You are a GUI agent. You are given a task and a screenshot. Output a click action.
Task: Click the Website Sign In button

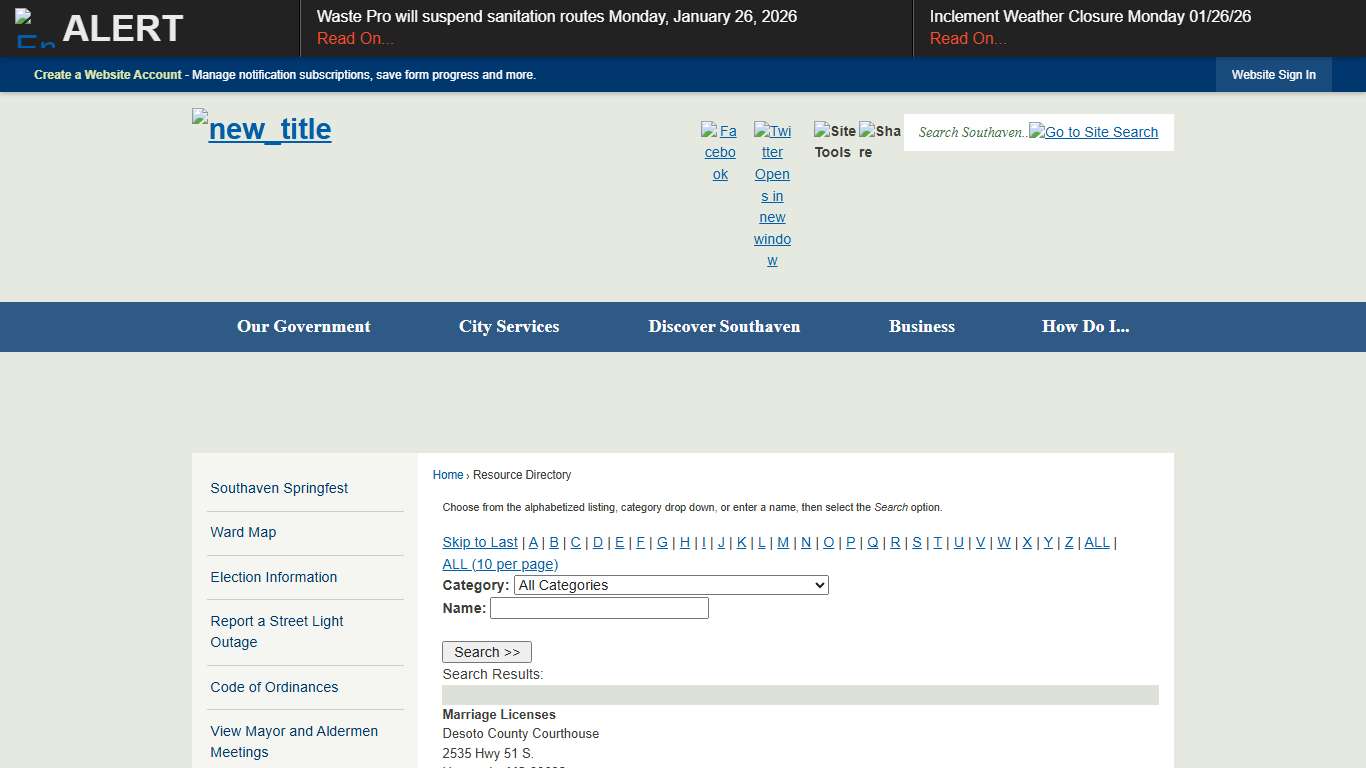coord(1273,74)
